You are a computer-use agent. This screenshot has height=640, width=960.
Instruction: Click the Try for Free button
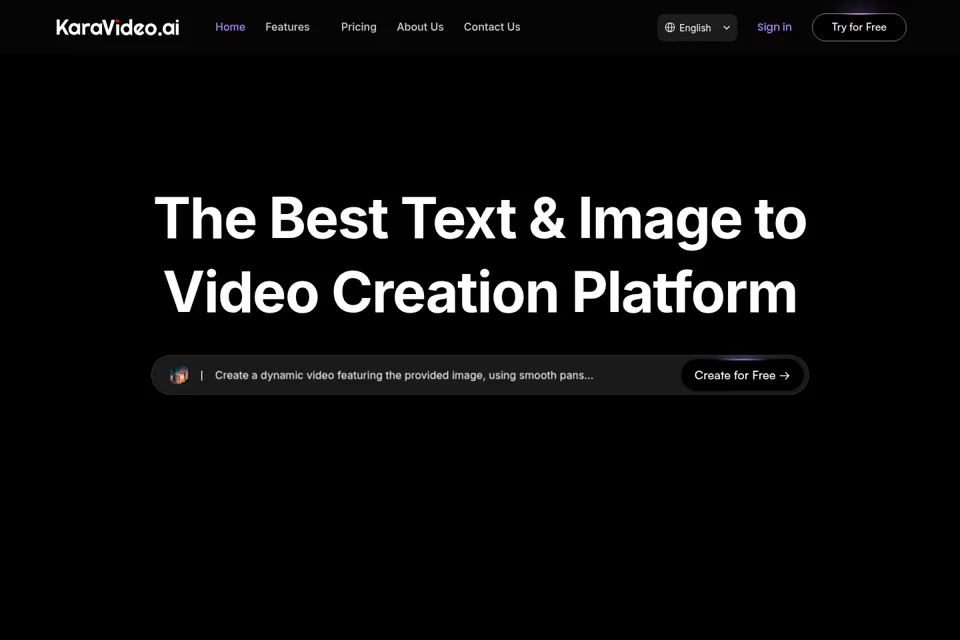point(859,28)
